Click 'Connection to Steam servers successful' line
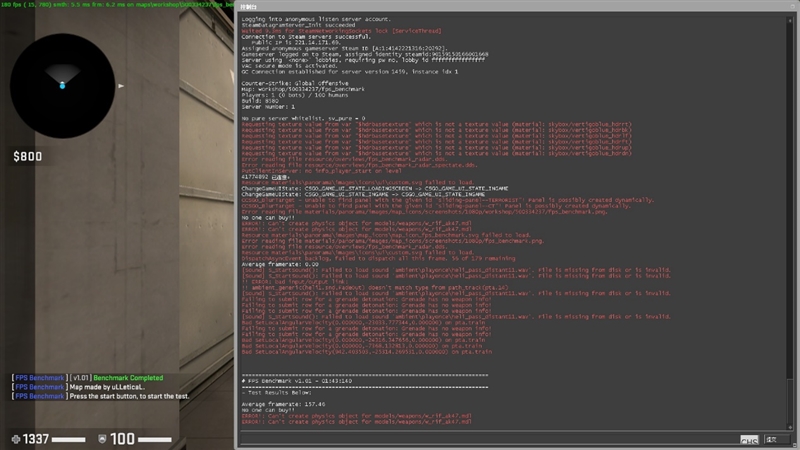The width and height of the screenshot is (800, 450). [306, 37]
